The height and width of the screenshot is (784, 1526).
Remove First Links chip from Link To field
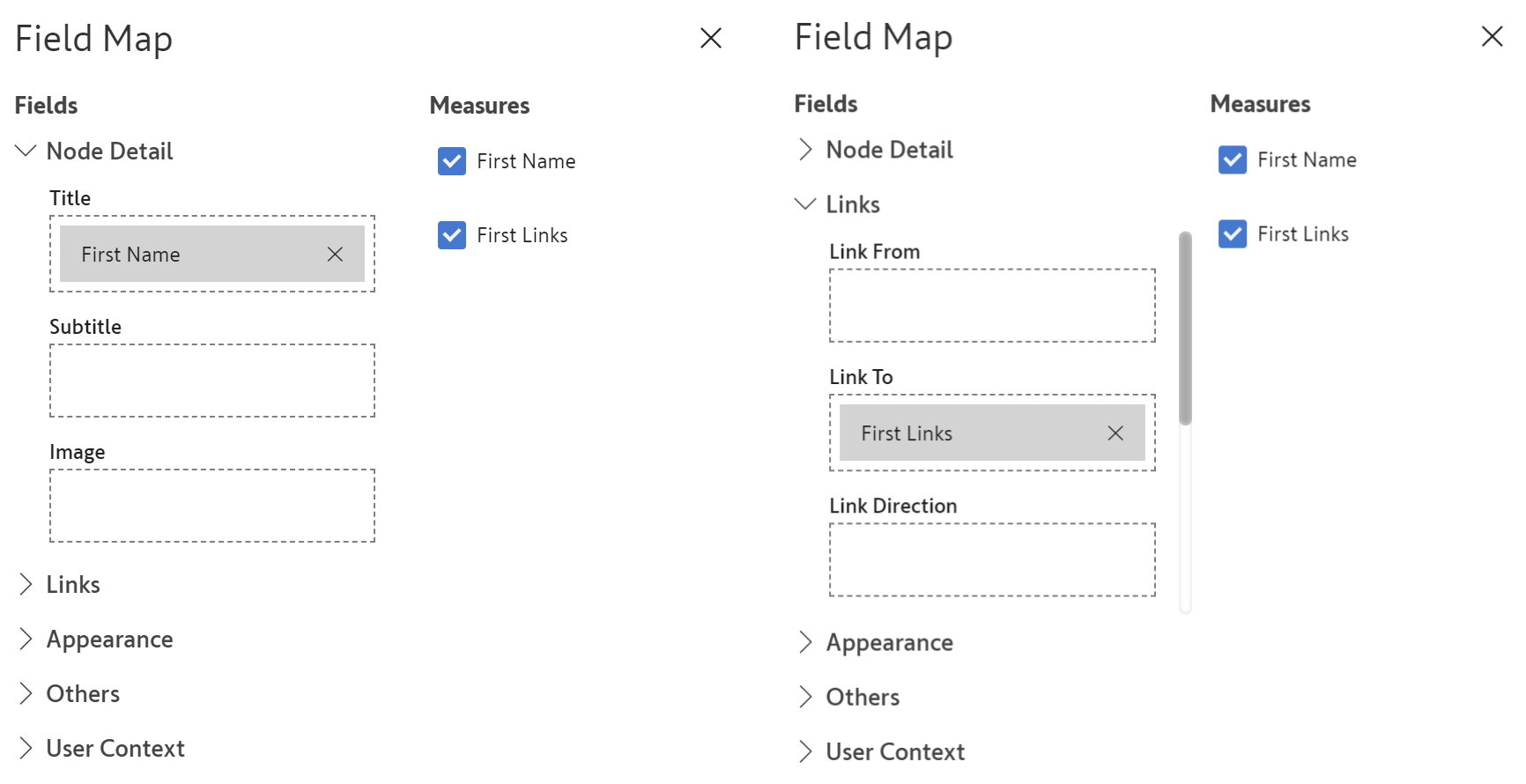1115,433
